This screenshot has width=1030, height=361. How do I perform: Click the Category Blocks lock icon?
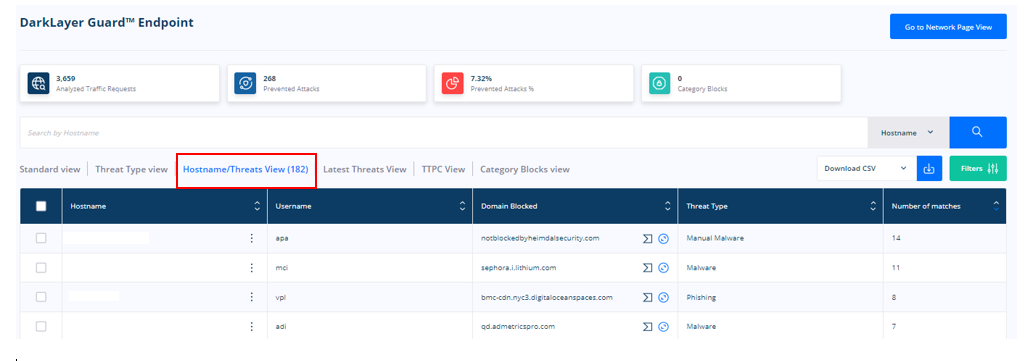(x=660, y=83)
